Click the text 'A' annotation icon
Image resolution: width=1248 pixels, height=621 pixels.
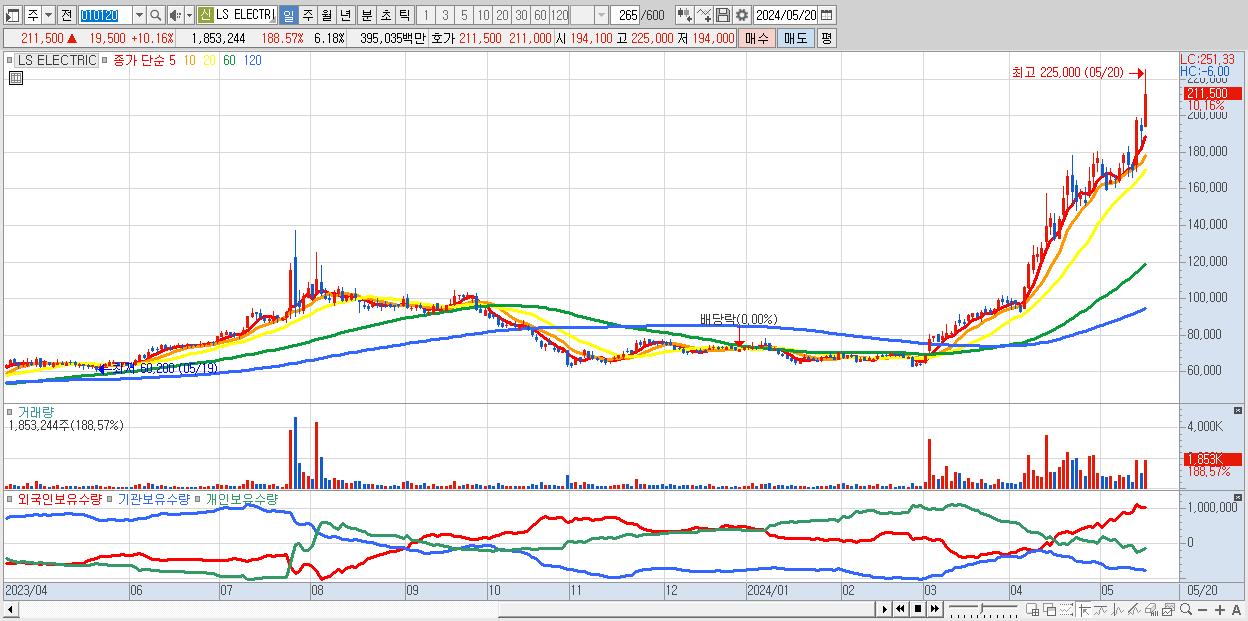click(1236, 610)
